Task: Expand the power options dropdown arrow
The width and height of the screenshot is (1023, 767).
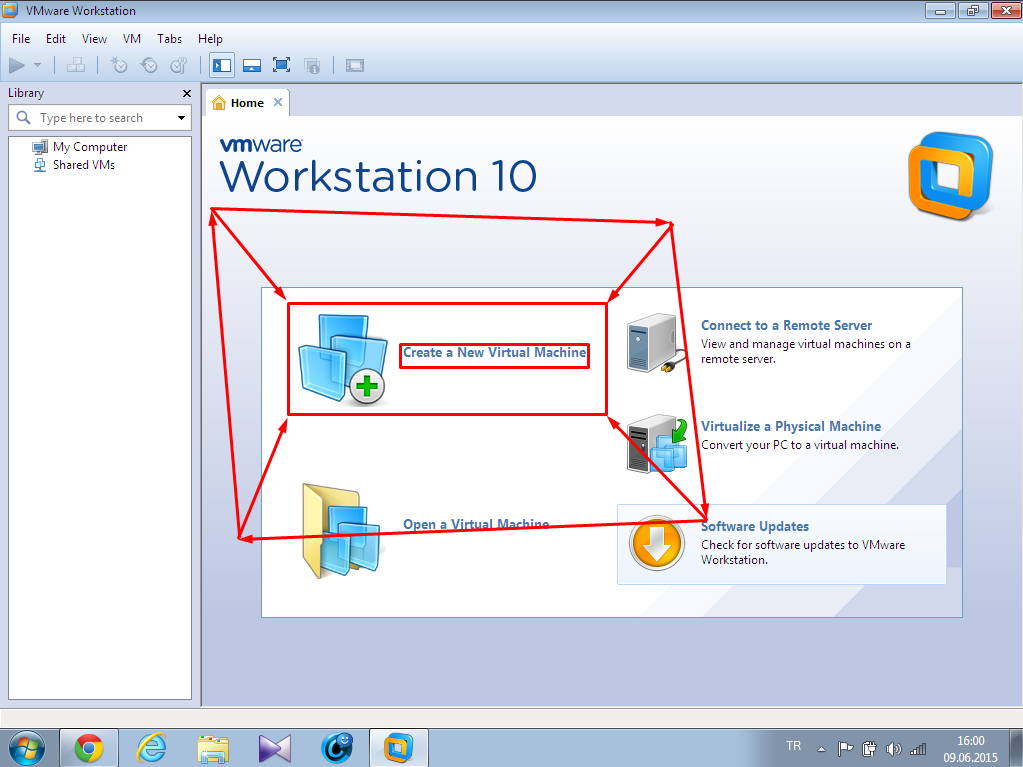Action: click(37, 65)
